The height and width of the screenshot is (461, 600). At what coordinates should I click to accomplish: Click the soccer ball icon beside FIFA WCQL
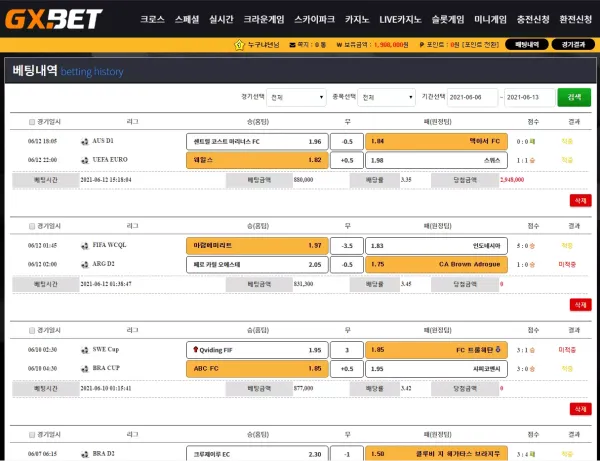coord(85,246)
